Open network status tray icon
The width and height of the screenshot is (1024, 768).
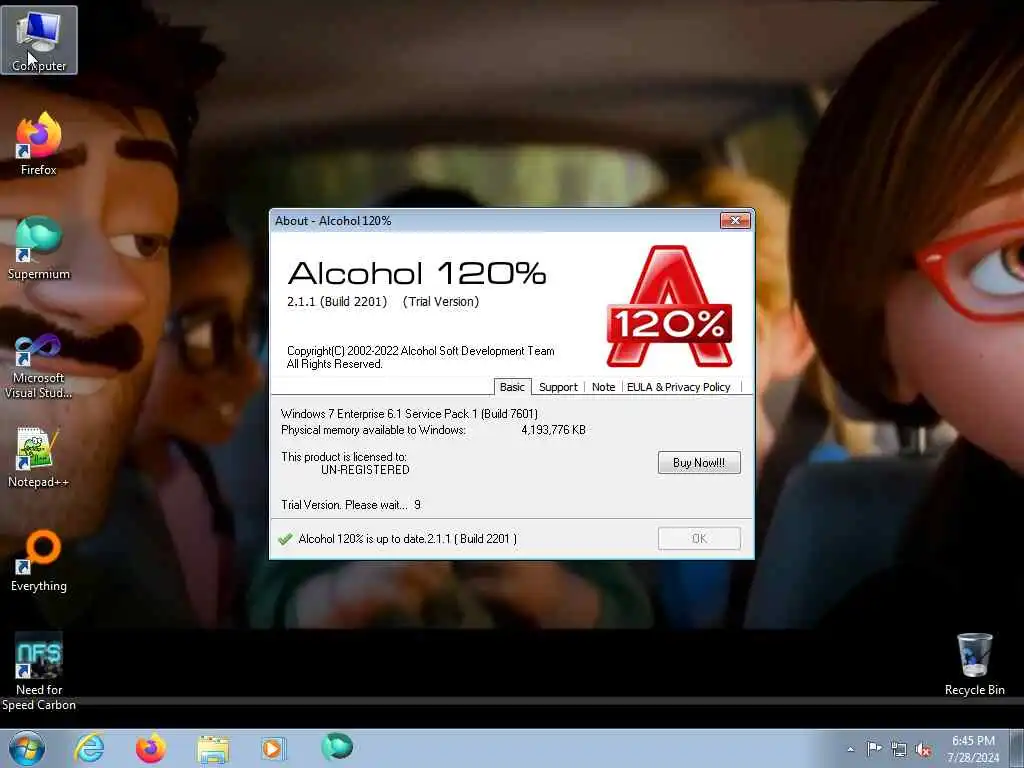(x=899, y=750)
